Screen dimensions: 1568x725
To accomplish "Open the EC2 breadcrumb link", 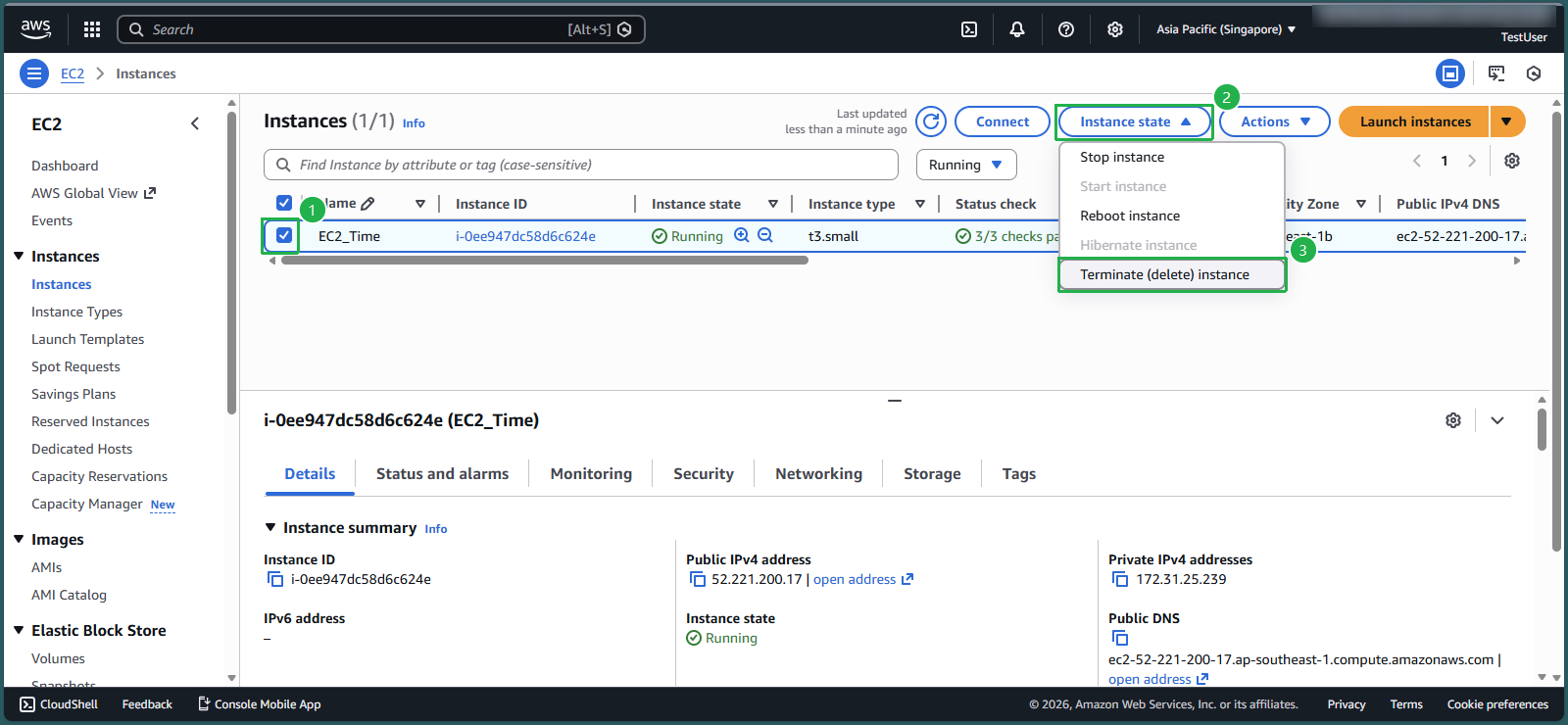I will [x=73, y=73].
